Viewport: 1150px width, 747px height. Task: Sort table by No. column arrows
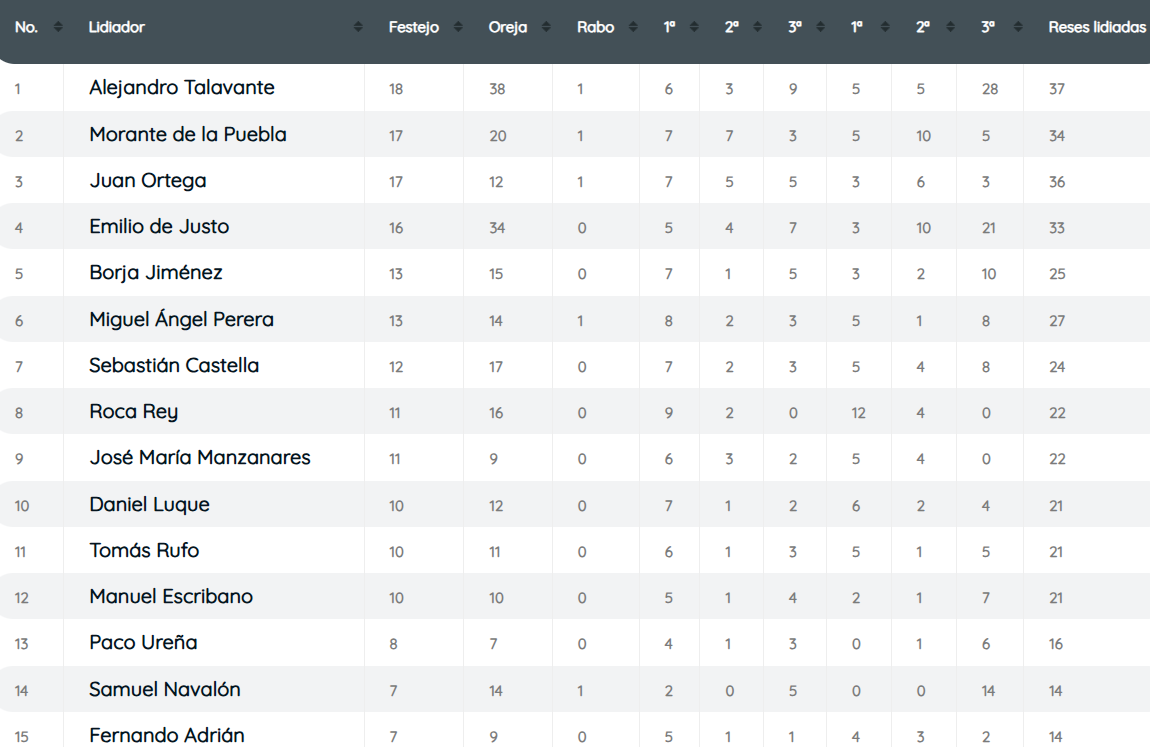(58, 27)
